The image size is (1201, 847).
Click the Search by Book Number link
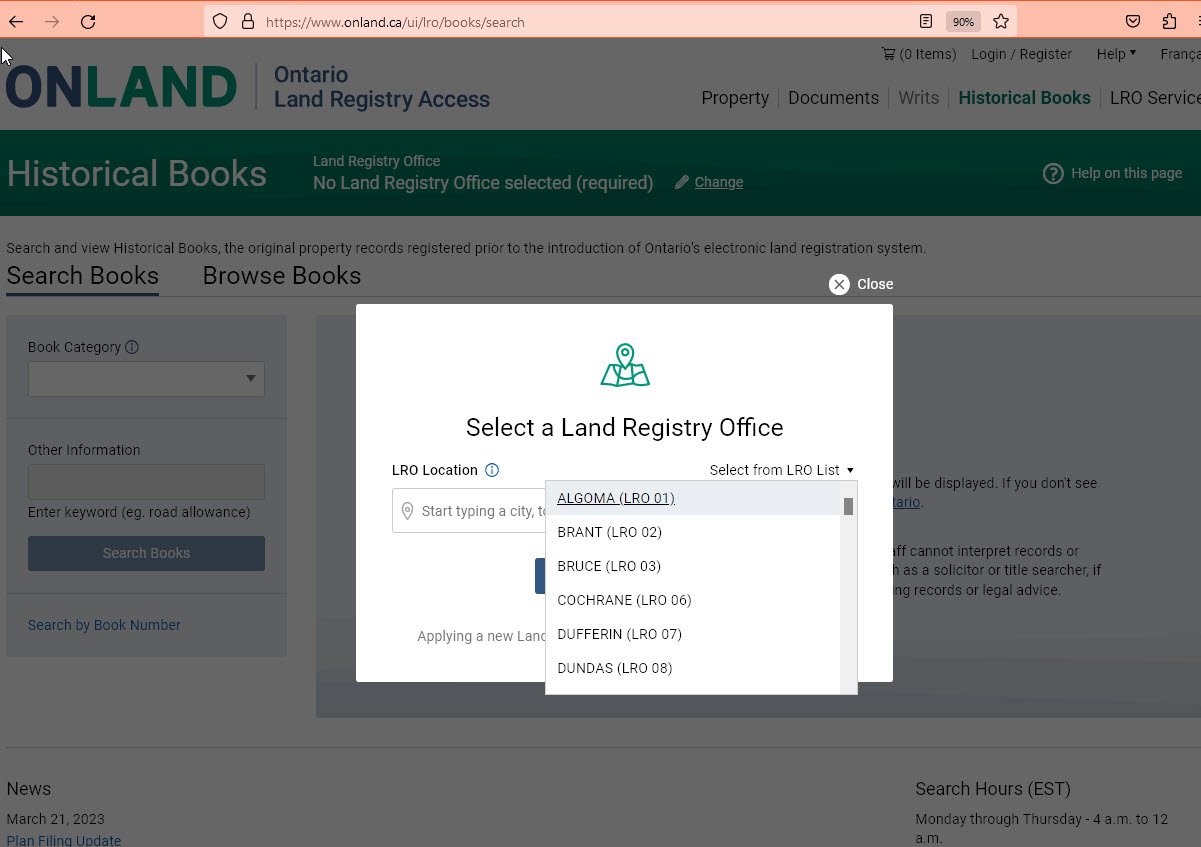104,625
